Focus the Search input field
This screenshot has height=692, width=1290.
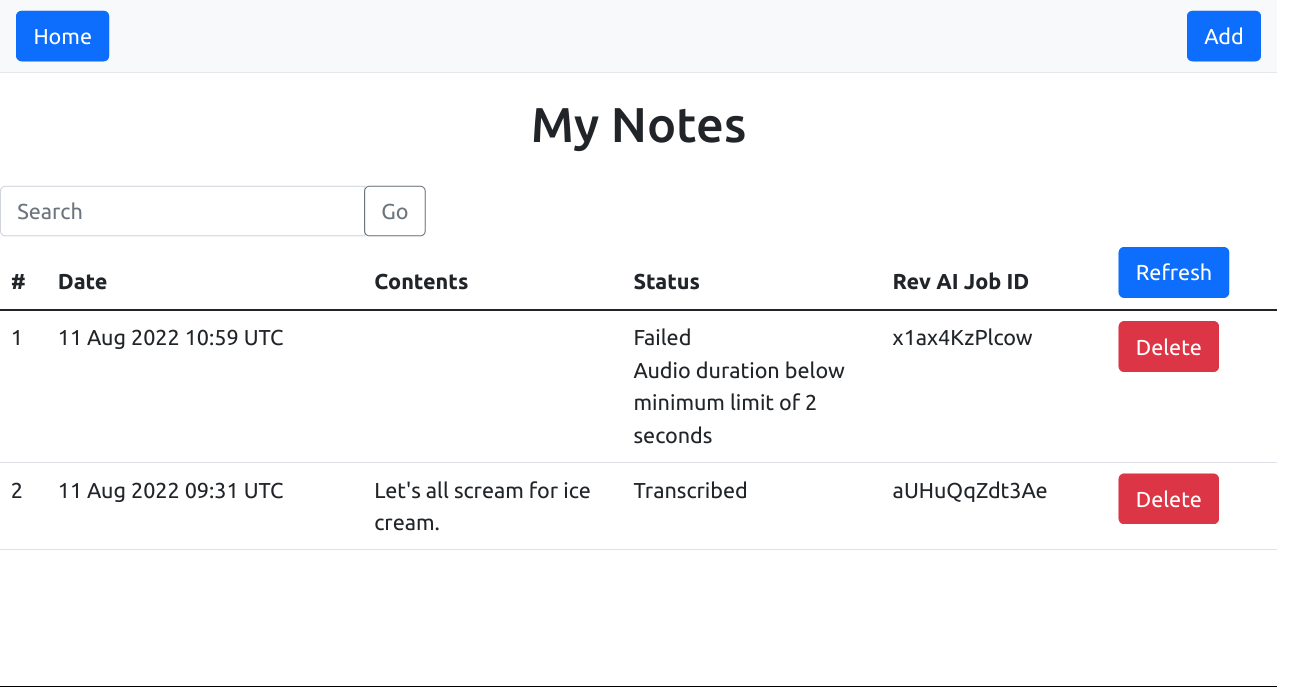182,212
